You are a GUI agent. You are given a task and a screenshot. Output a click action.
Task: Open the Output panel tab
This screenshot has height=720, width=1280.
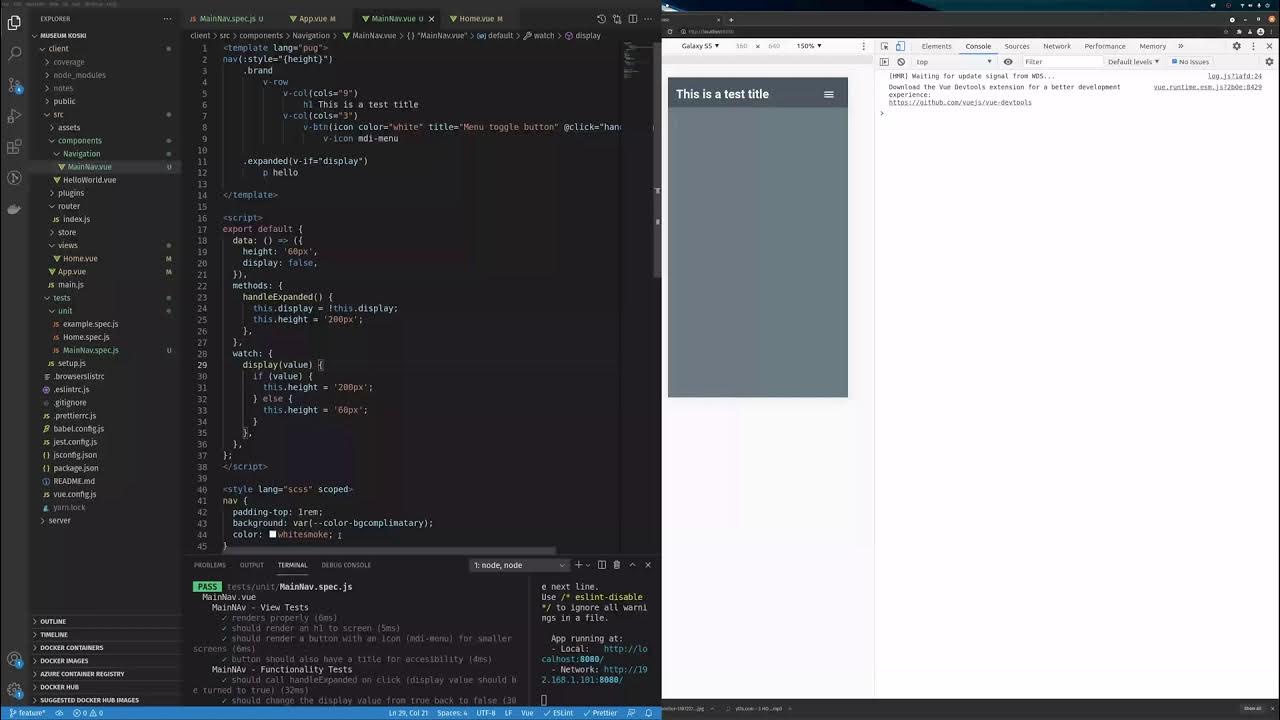251,565
